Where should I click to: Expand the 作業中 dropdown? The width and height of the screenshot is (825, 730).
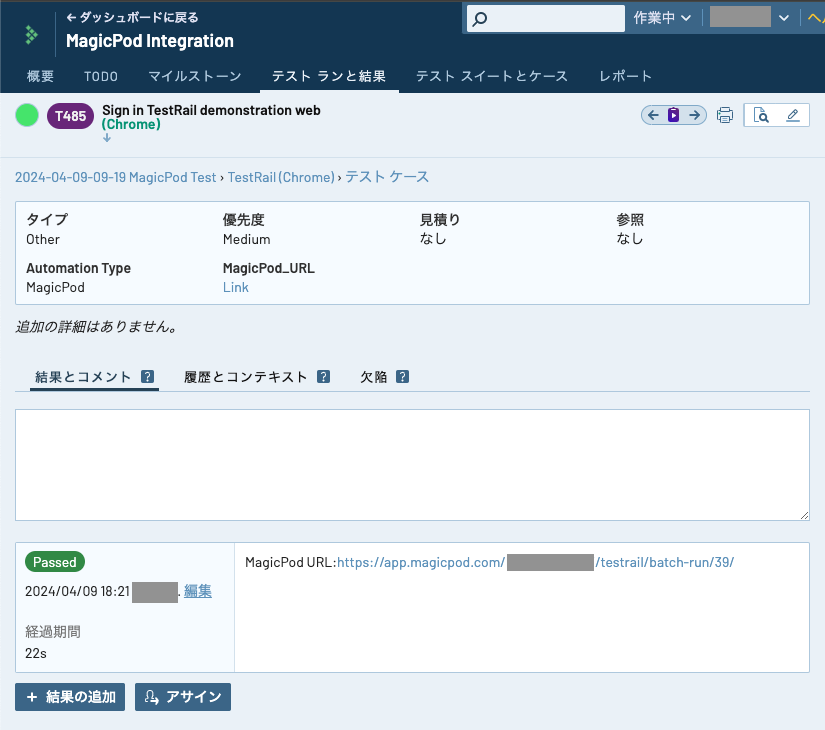coord(662,18)
